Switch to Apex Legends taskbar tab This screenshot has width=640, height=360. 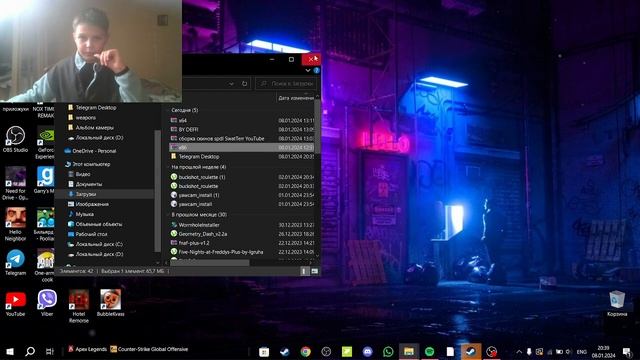click(x=87, y=349)
